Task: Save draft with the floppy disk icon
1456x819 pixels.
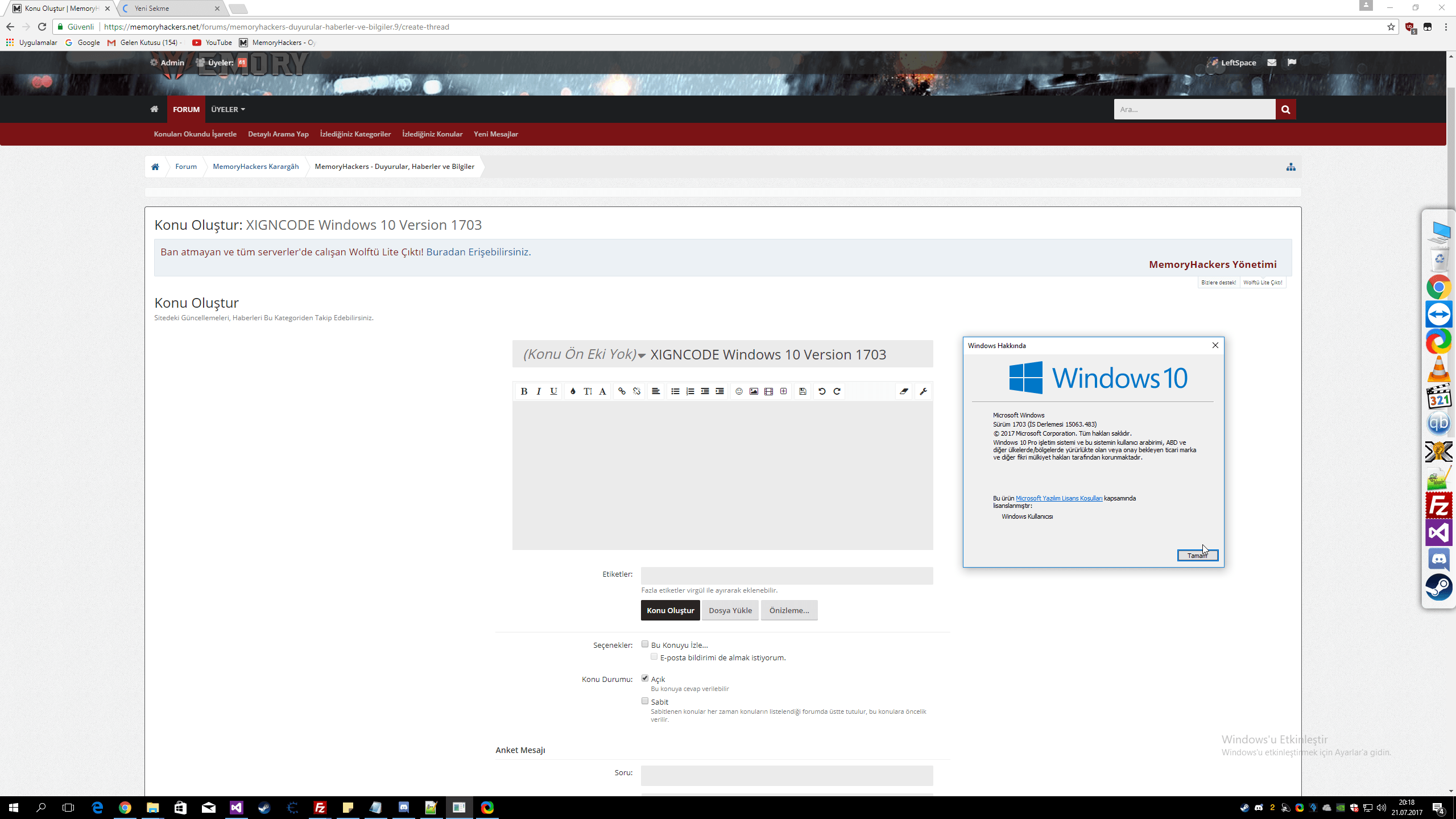Action: [x=803, y=391]
